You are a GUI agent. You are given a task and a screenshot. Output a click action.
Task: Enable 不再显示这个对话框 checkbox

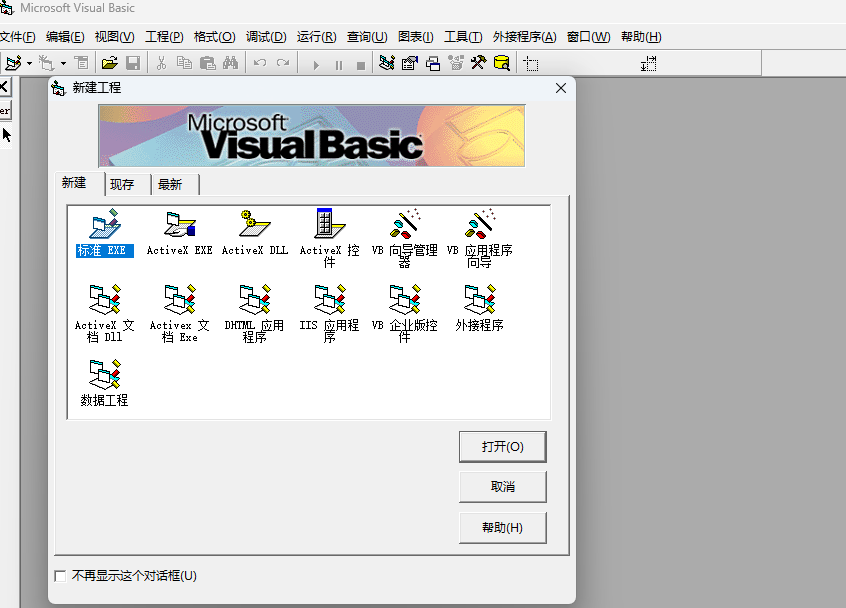point(60,576)
